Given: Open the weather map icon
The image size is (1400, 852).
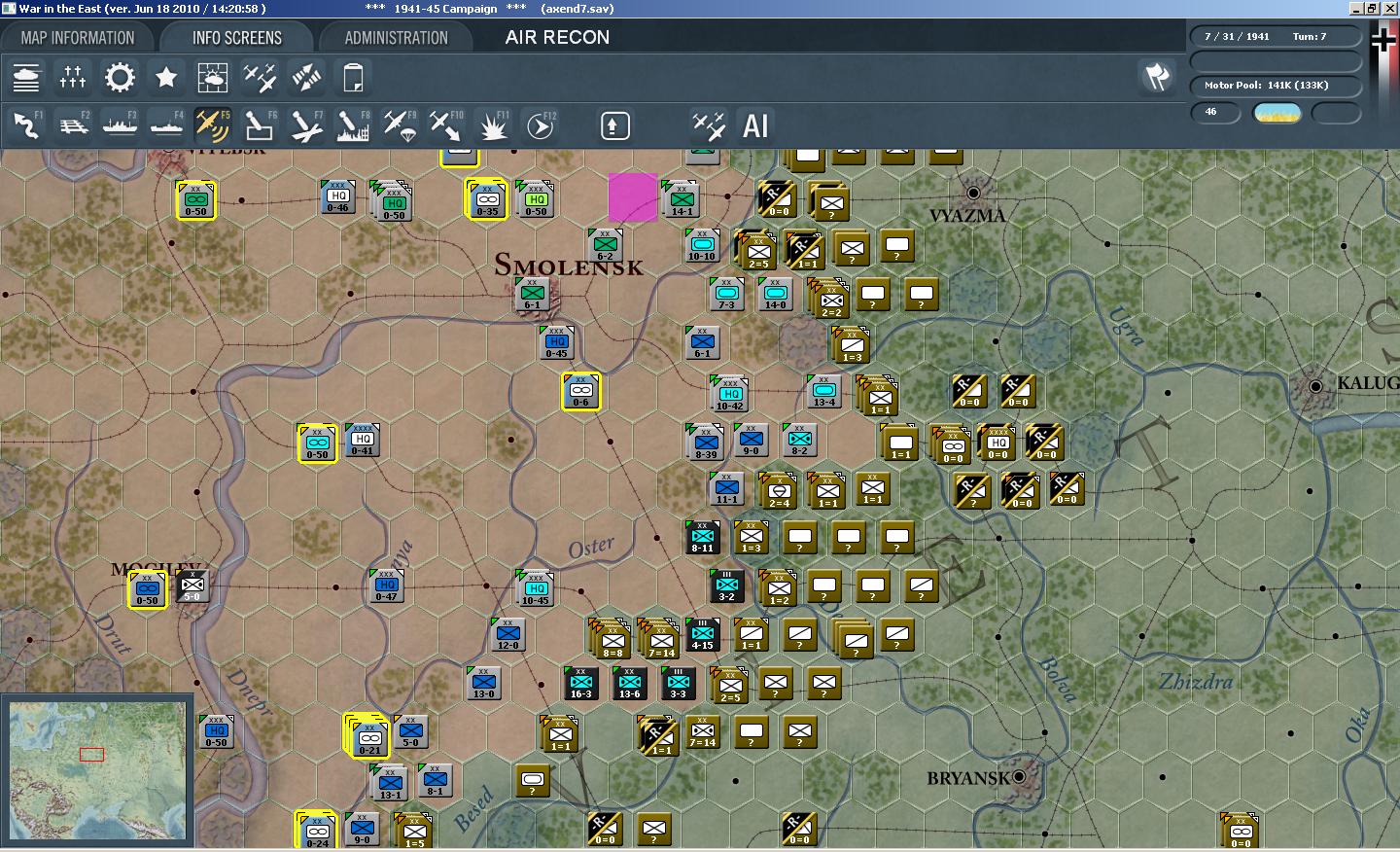Looking at the screenshot, I should [x=213, y=77].
